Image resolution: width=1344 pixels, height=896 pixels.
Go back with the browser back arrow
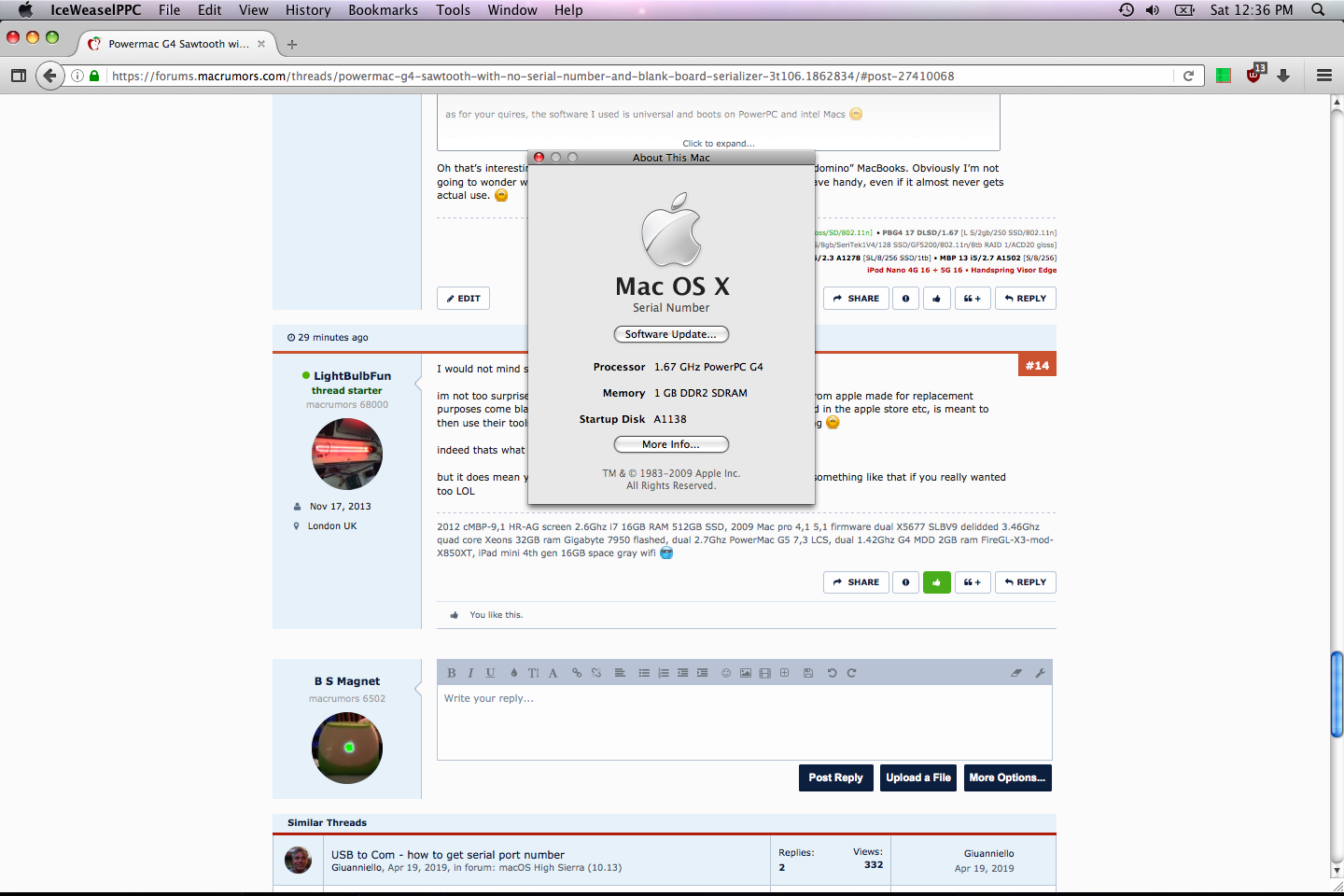(x=50, y=76)
